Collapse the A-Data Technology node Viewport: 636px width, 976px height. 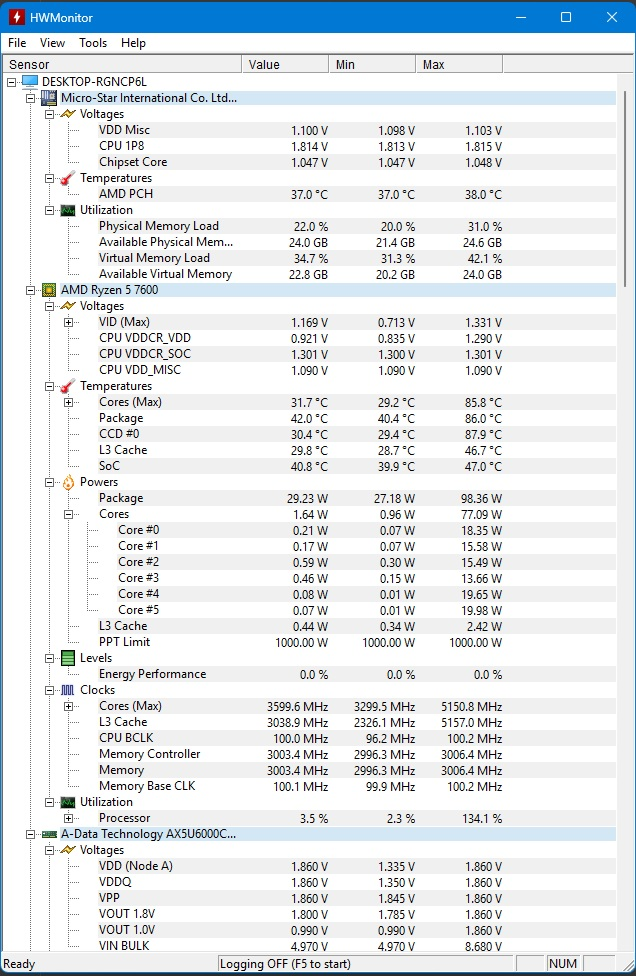[30, 835]
